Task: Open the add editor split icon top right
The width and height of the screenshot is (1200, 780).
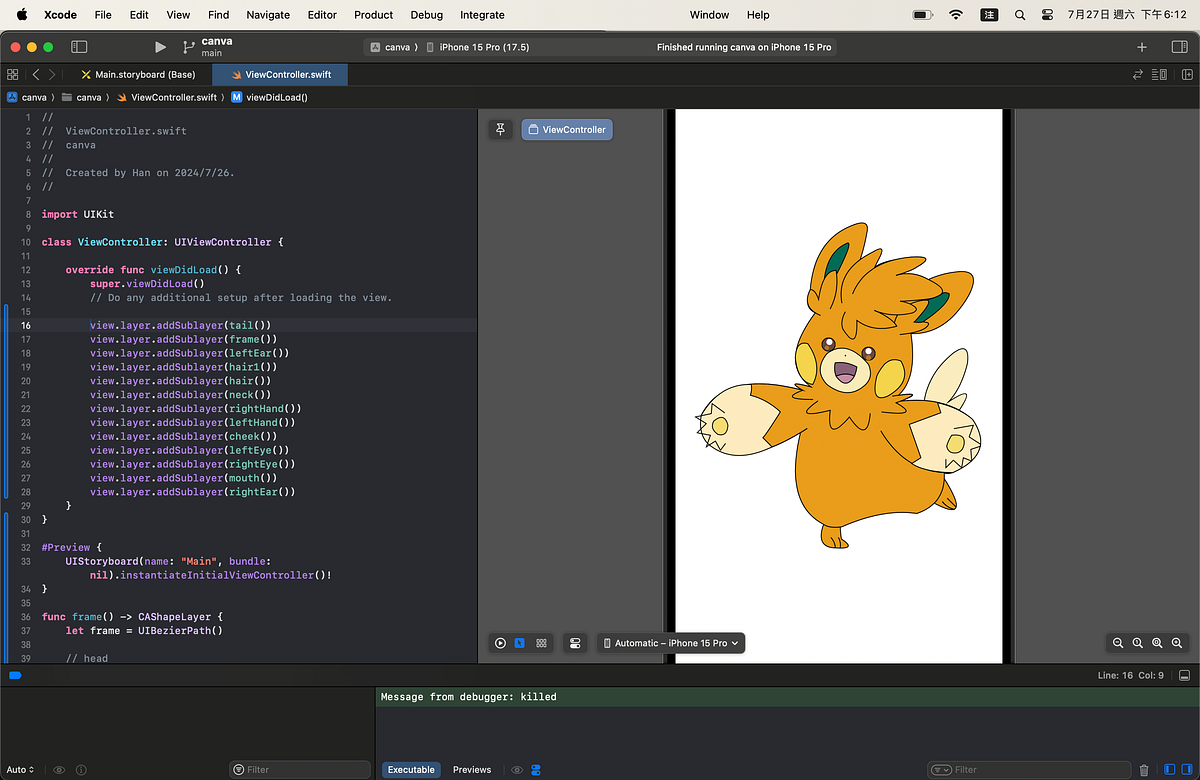Action: coord(1187,74)
